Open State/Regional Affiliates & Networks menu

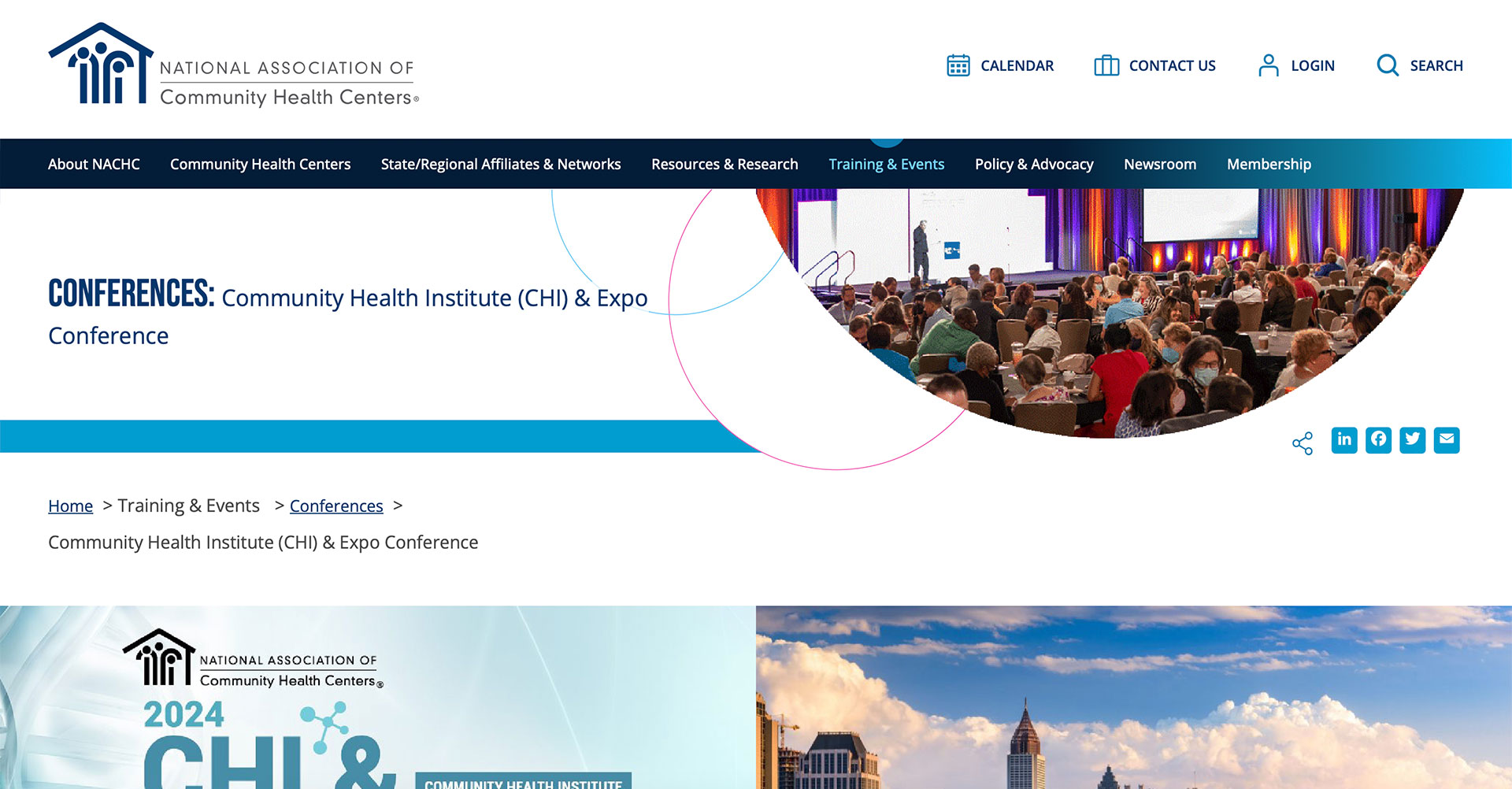[x=501, y=165]
